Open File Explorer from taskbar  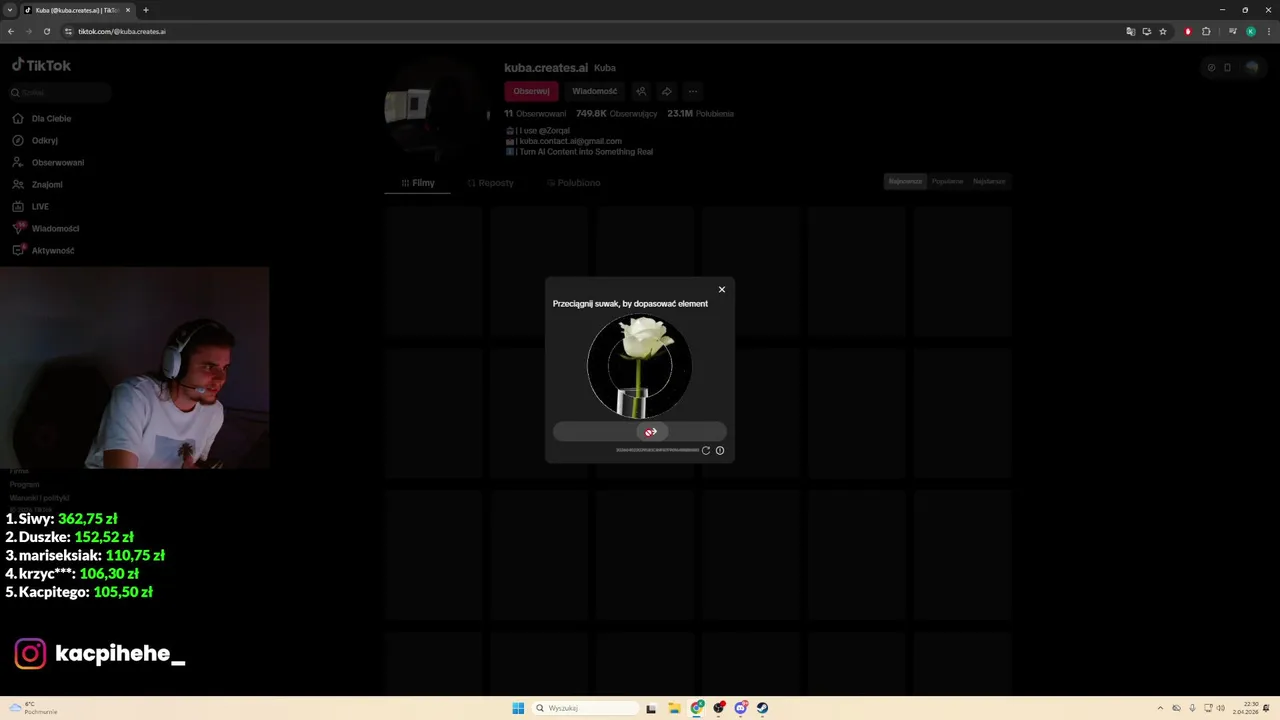(x=674, y=708)
